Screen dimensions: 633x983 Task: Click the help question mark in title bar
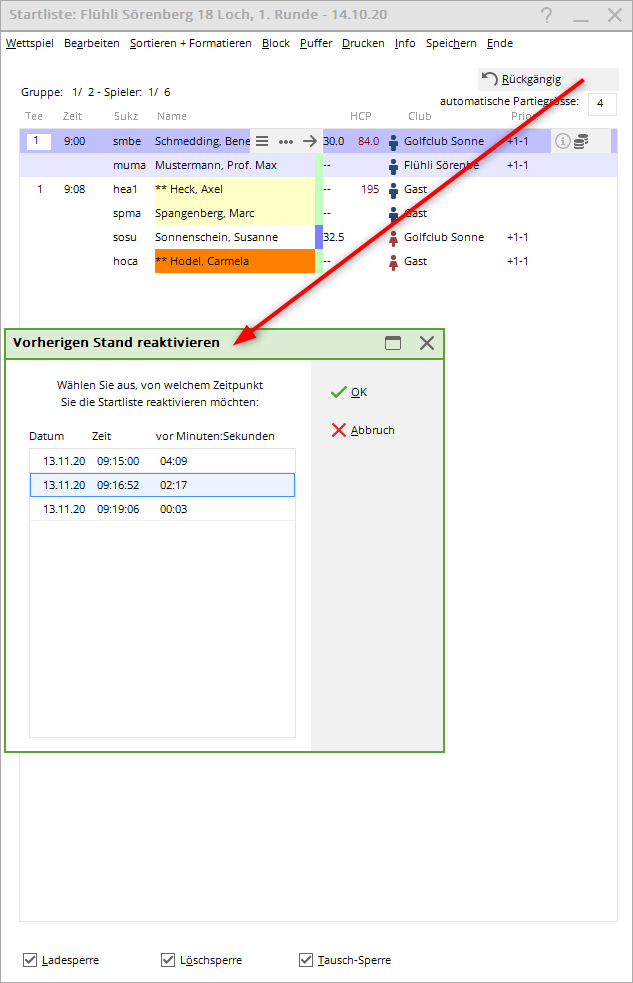click(547, 15)
